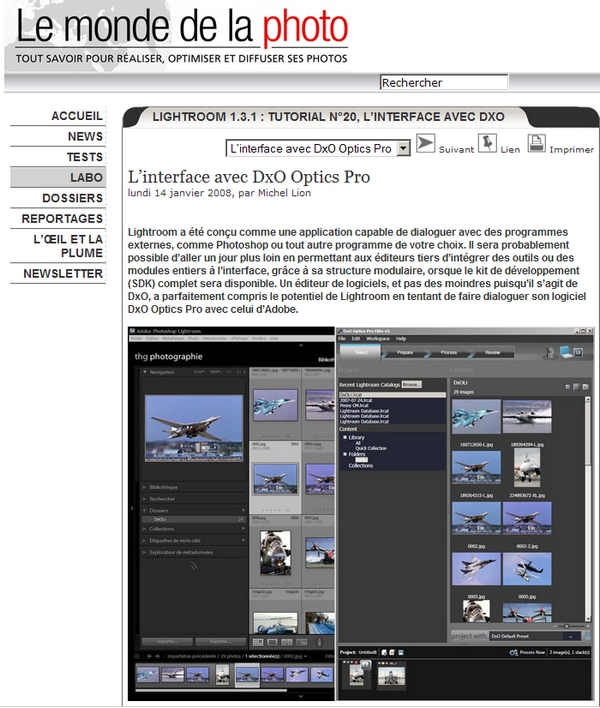Click the Imprimer printer icon
This screenshot has width=600, height=708.
click(x=536, y=143)
